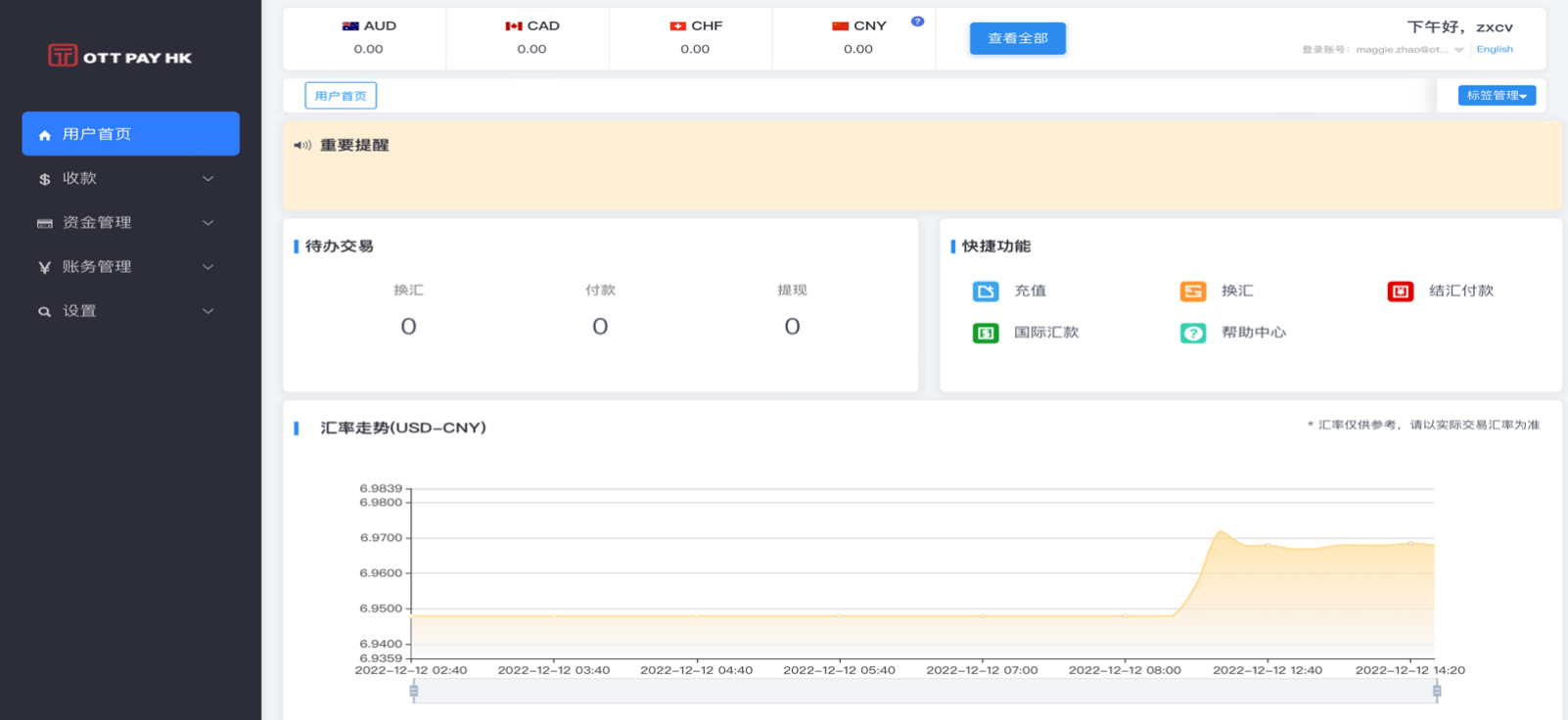Click the blue help question mark icon
Image resolution: width=1568 pixels, height=720 pixels.
pyautogui.click(x=917, y=21)
